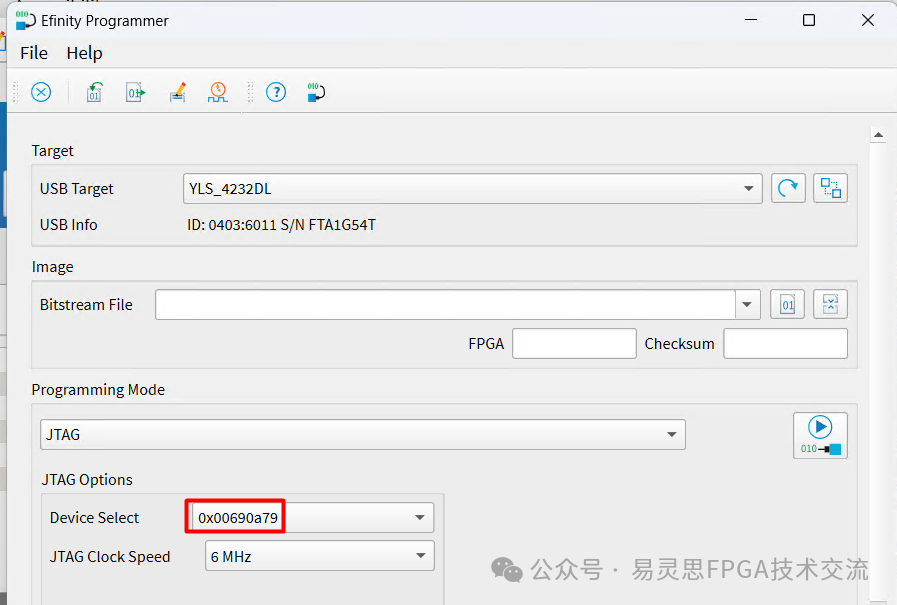Open help via the question mark icon
Screen dimensions: 897x605
click(276, 92)
